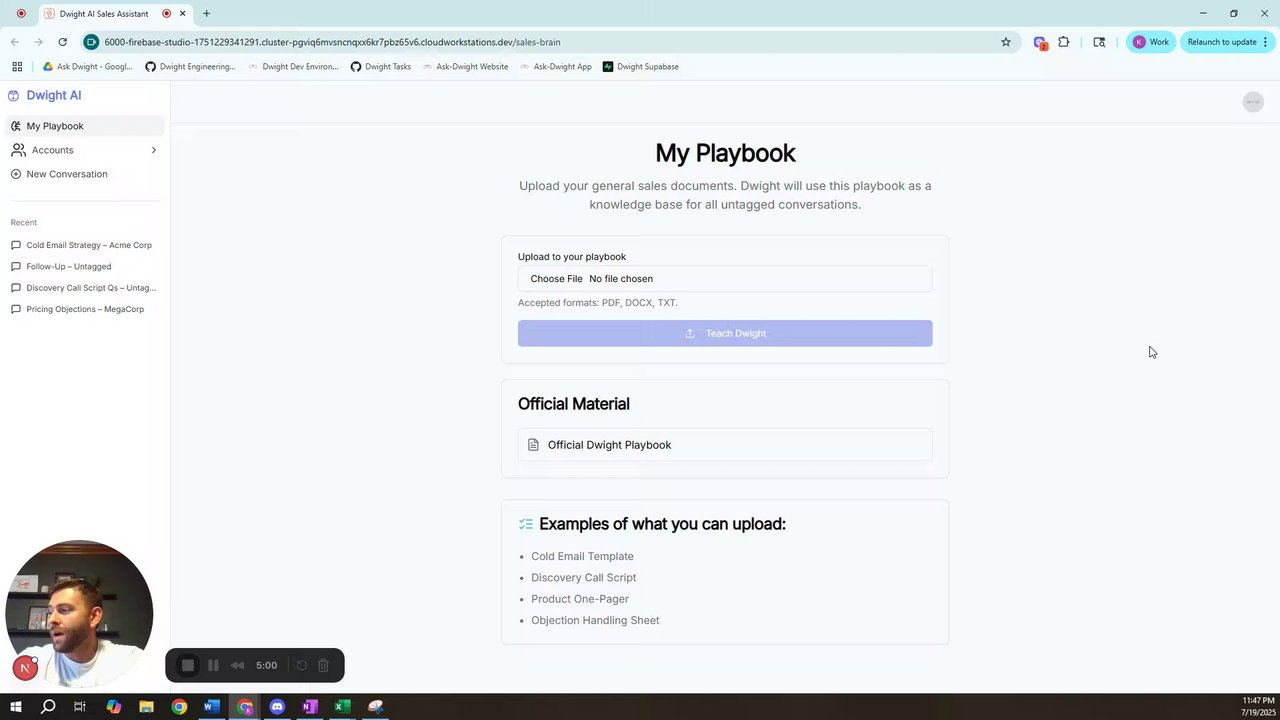Select the Dwight AI Sales Assistant tab
The height and width of the screenshot is (720, 1280).
102,14
